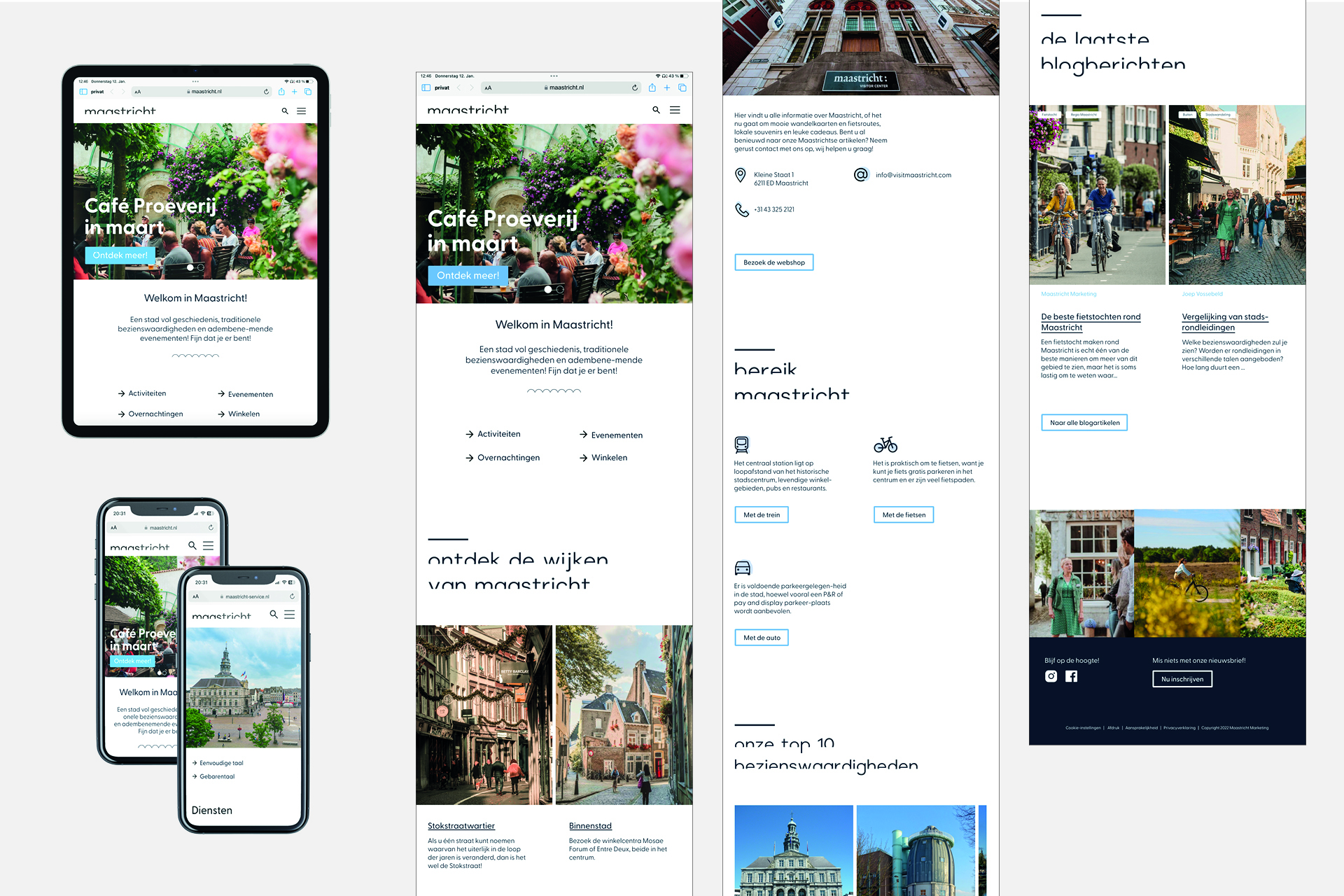Tap 'Eenvoudige taal' link on the front phone

tap(218, 763)
